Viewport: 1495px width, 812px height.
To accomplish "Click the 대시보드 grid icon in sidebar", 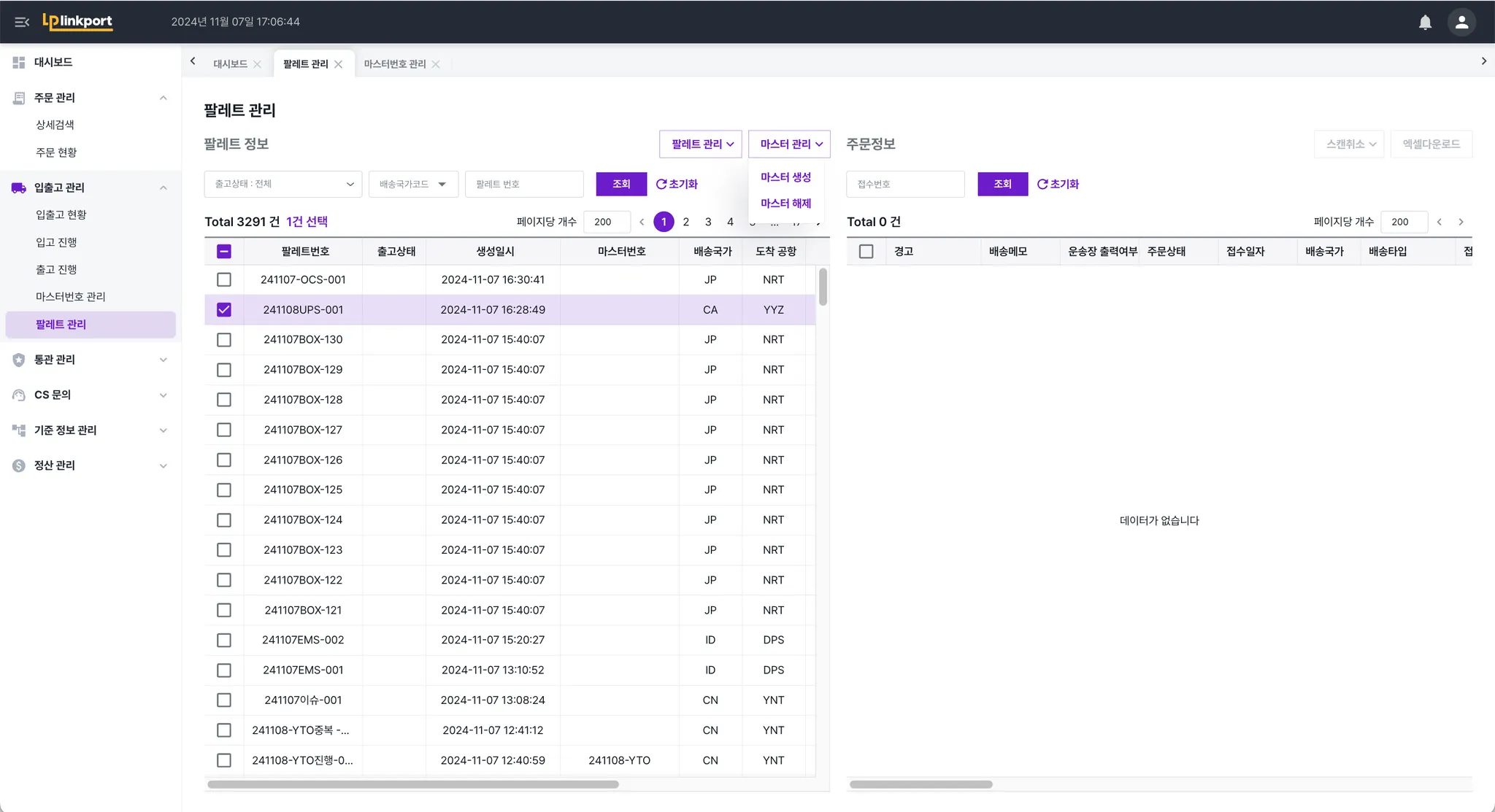I will 19,63.
